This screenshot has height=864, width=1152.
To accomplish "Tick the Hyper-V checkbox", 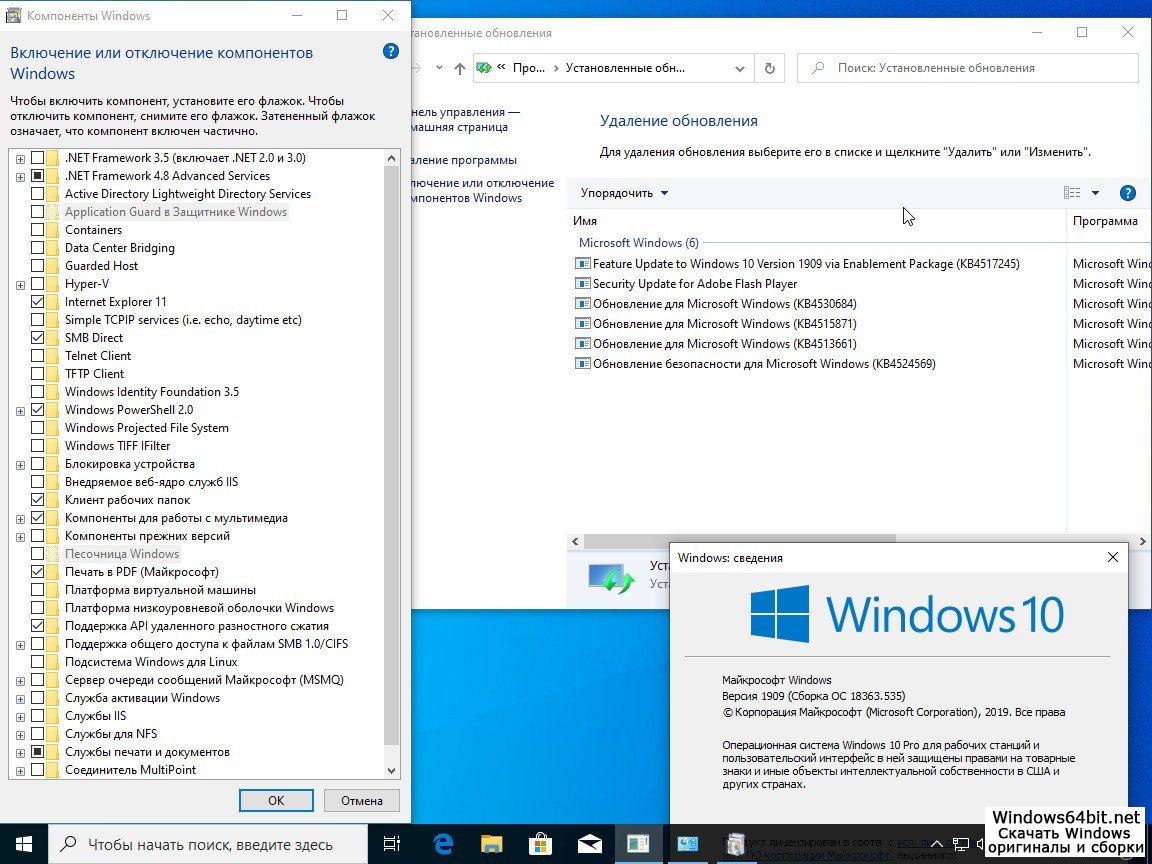I will point(38,284).
